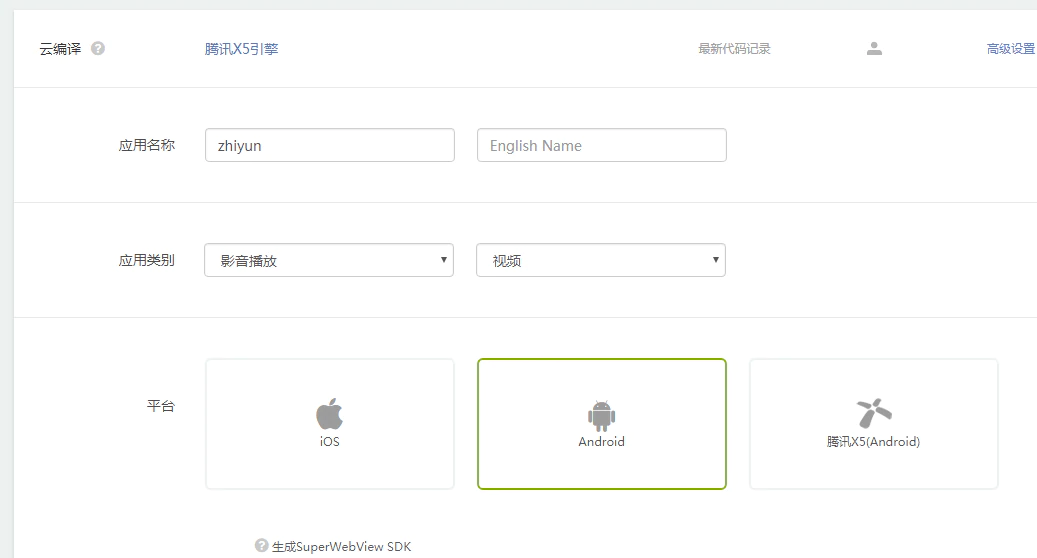Click the 云编译 heading
This screenshot has width=1037, height=558.
[60, 49]
